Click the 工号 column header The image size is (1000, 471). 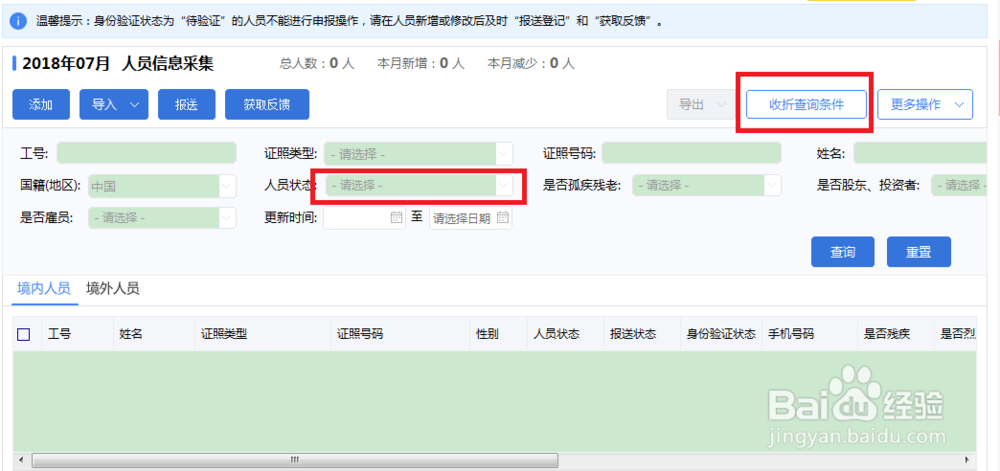(59, 334)
